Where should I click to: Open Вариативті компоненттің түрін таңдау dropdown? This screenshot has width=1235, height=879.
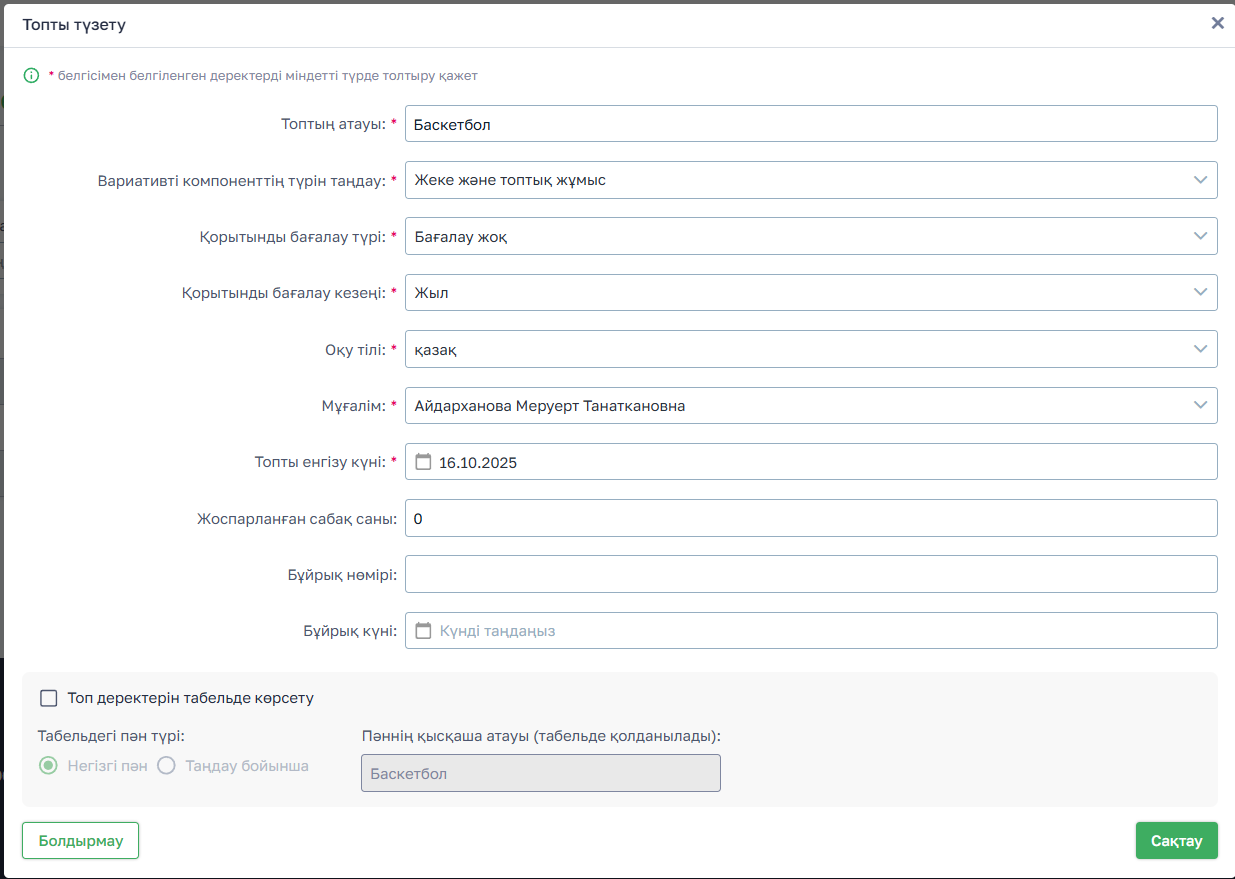(x=810, y=180)
